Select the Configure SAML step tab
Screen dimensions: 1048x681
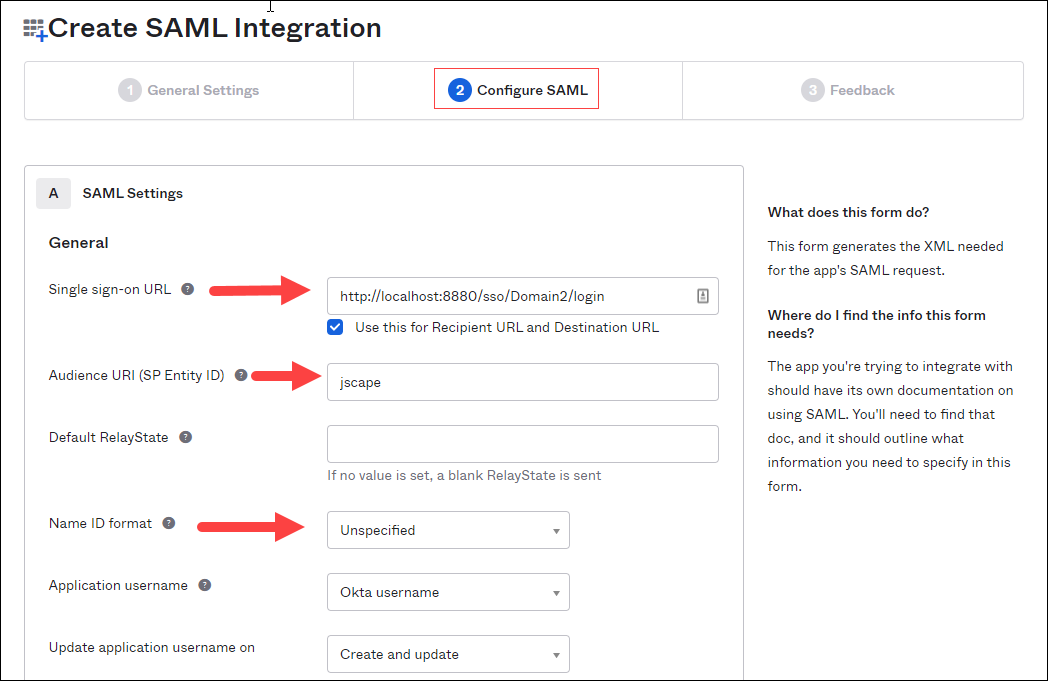coord(517,90)
